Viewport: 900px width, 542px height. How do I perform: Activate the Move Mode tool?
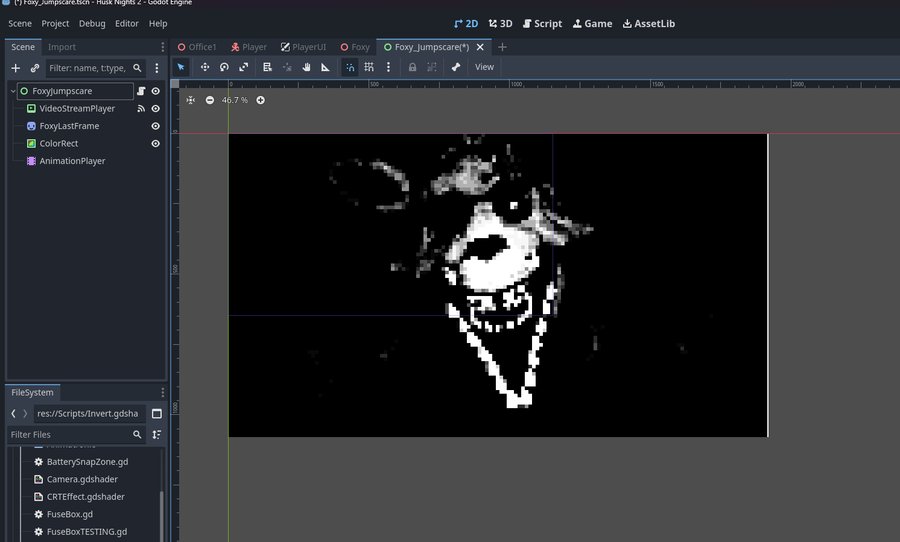[205, 67]
